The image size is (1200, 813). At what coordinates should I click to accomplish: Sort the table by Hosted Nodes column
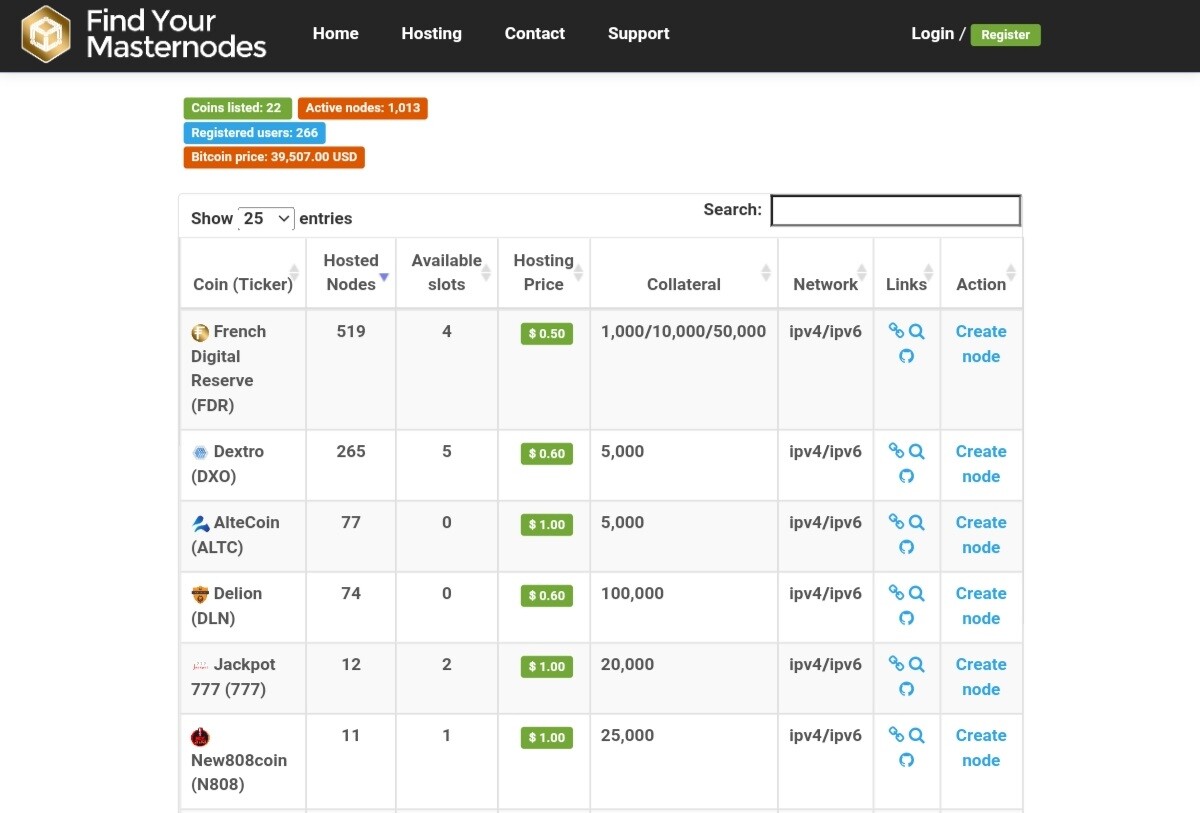click(351, 272)
